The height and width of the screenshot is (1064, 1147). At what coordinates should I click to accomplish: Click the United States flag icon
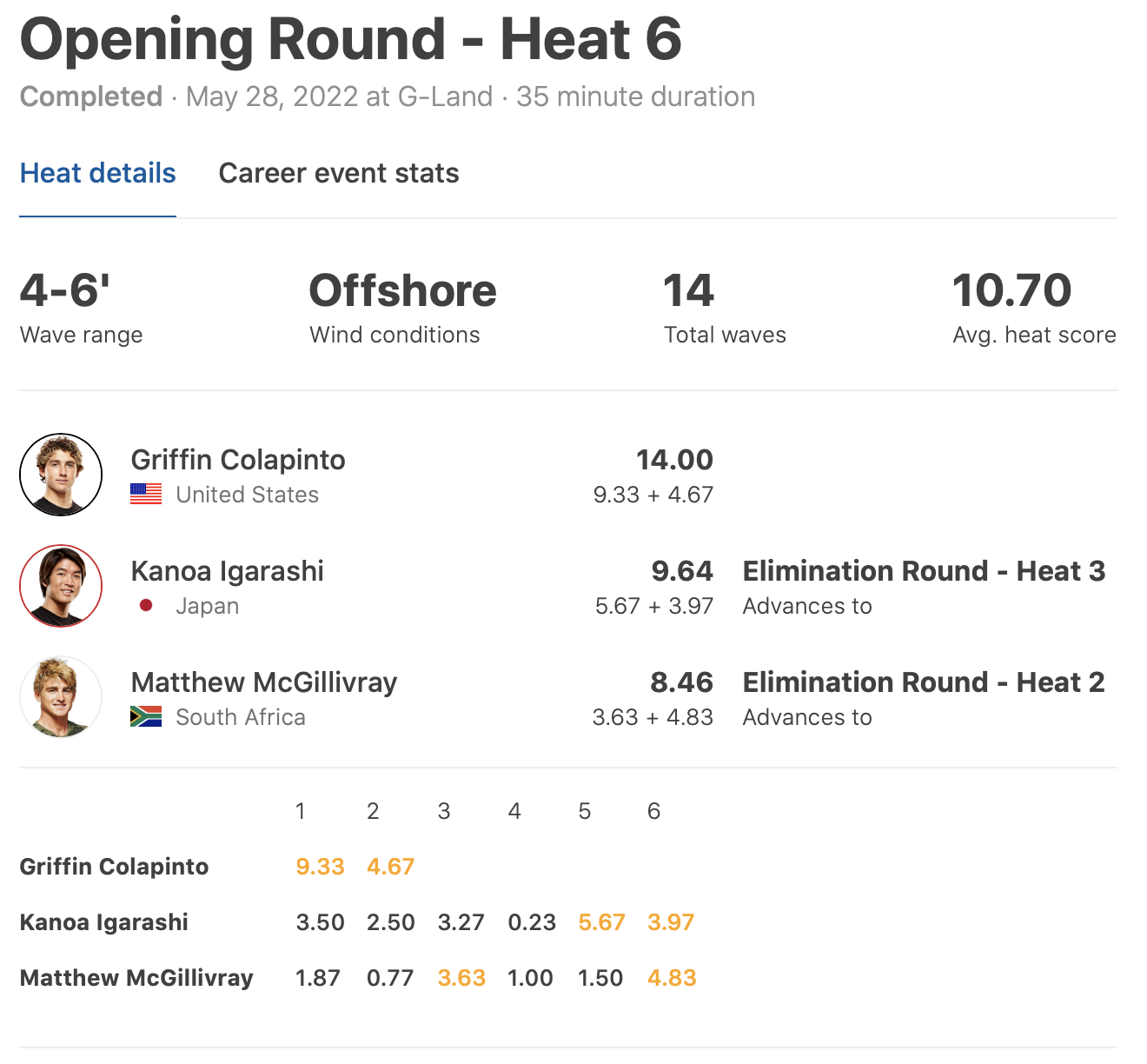pyautogui.click(x=146, y=494)
